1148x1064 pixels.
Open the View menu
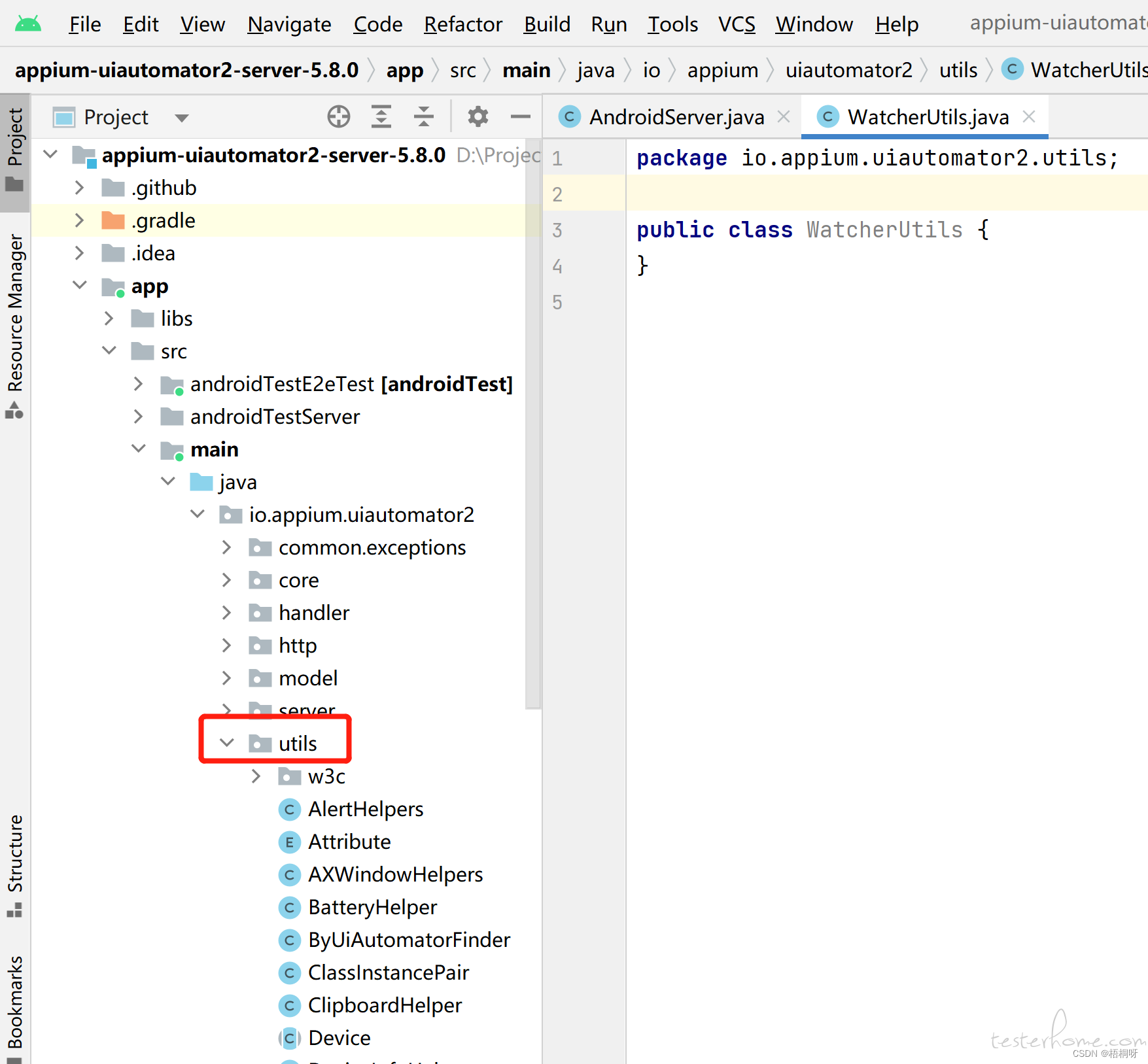(203, 24)
